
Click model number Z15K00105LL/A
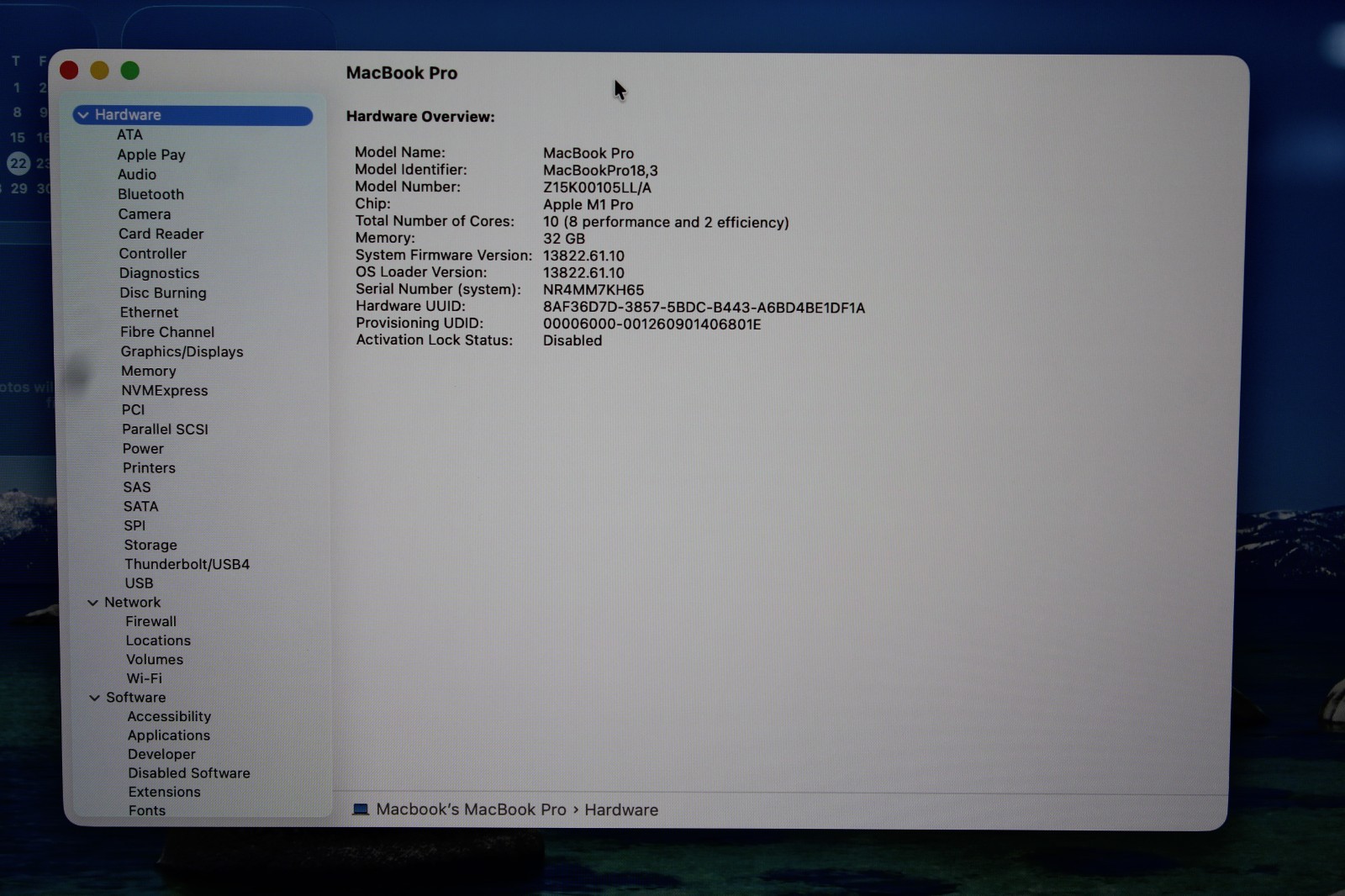coord(597,187)
